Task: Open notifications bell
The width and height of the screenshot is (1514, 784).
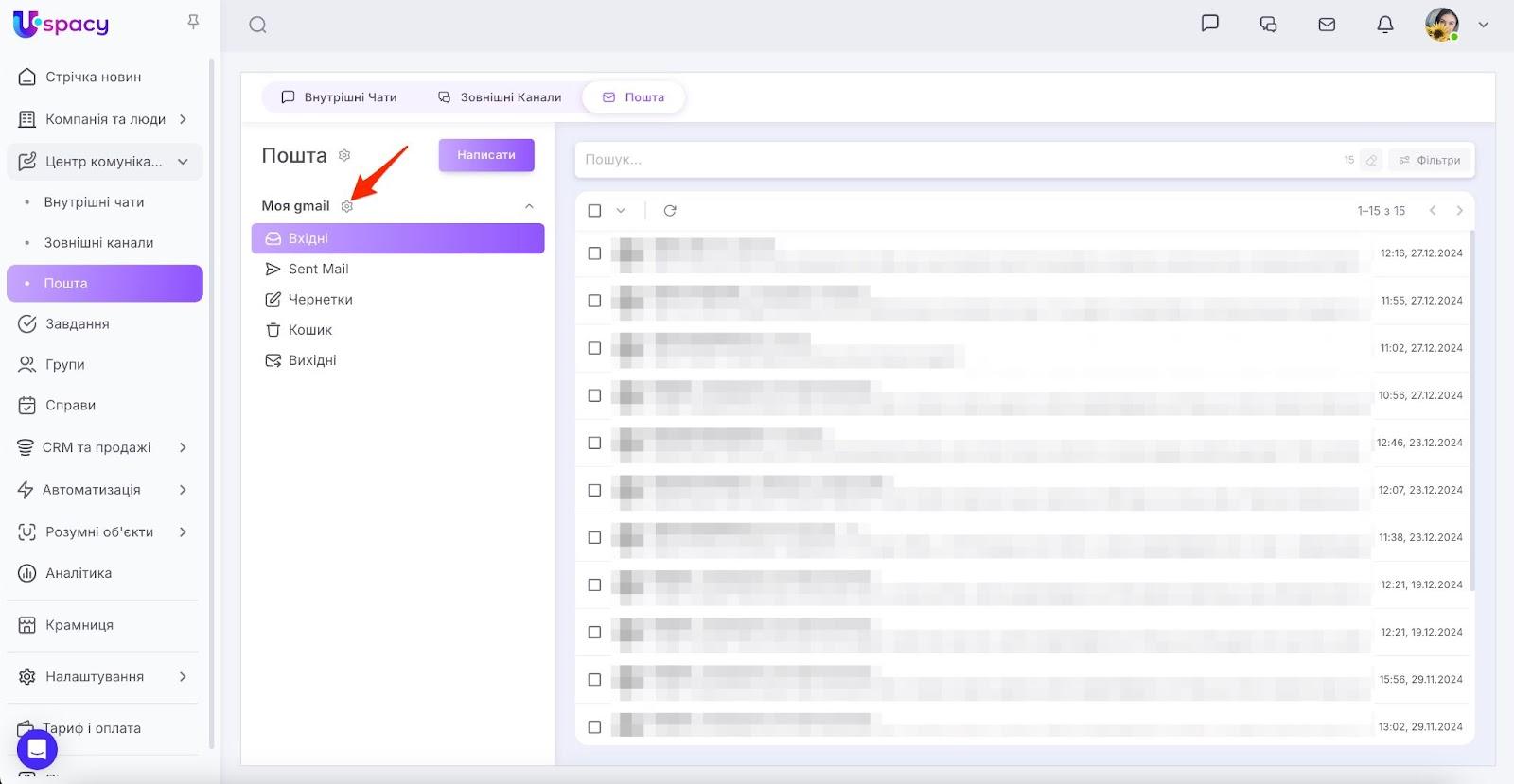Action: pyautogui.click(x=1385, y=25)
